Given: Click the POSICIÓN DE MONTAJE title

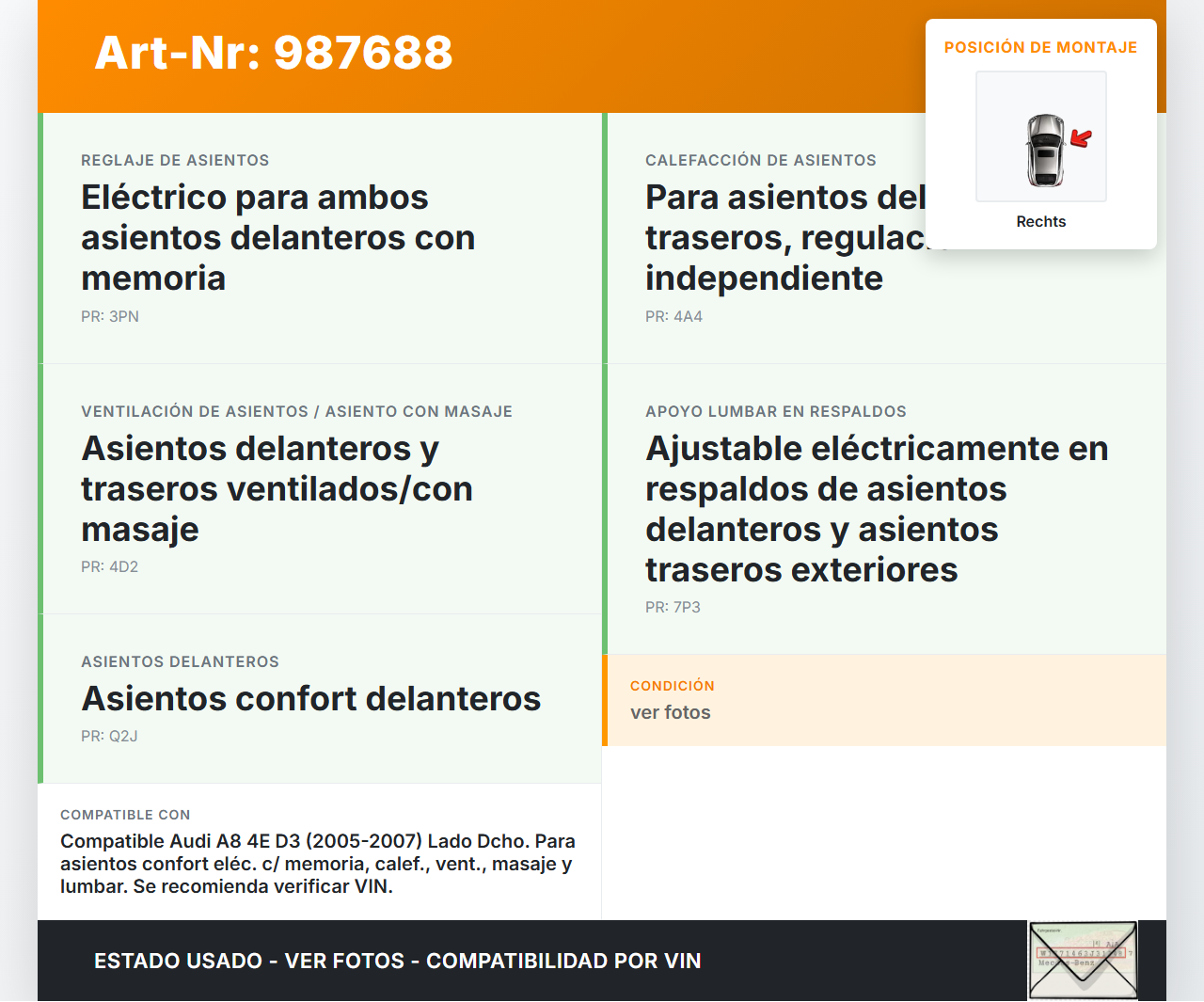Looking at the screenshot, I should (x=1040, y=47).
